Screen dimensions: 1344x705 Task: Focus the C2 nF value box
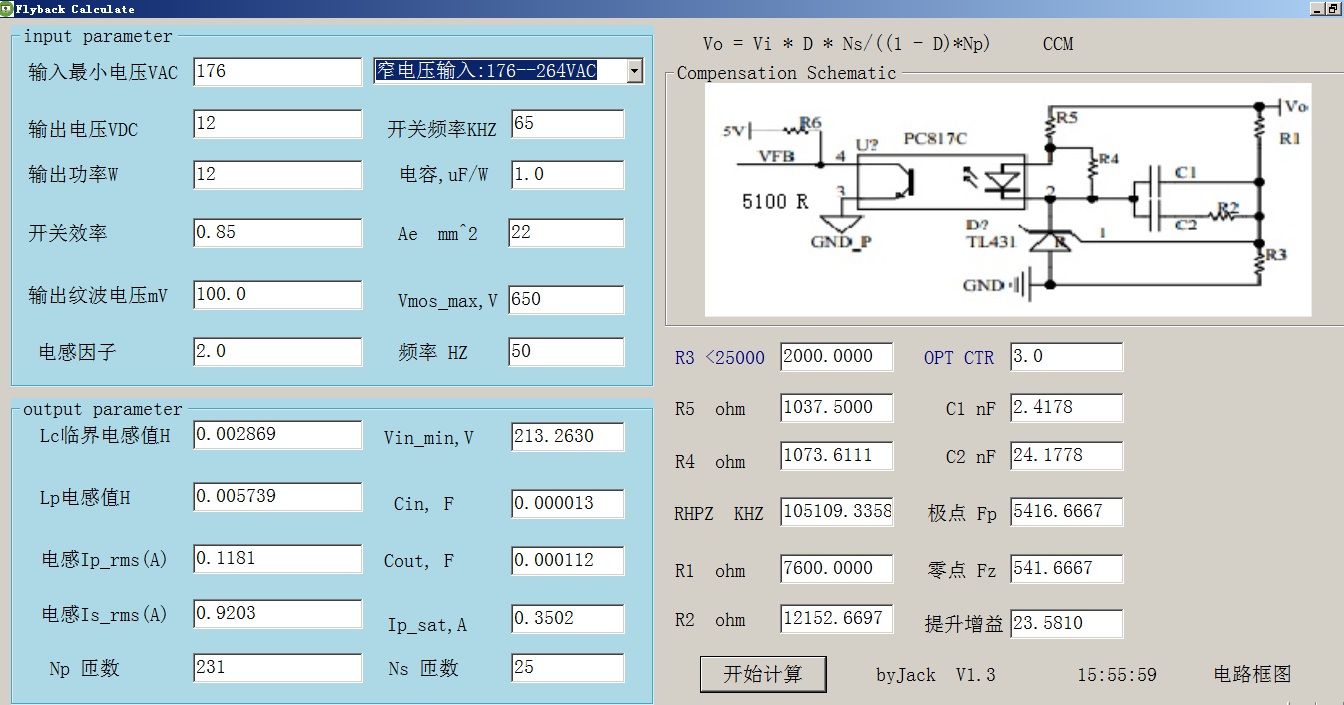(x=1066, y=456)
